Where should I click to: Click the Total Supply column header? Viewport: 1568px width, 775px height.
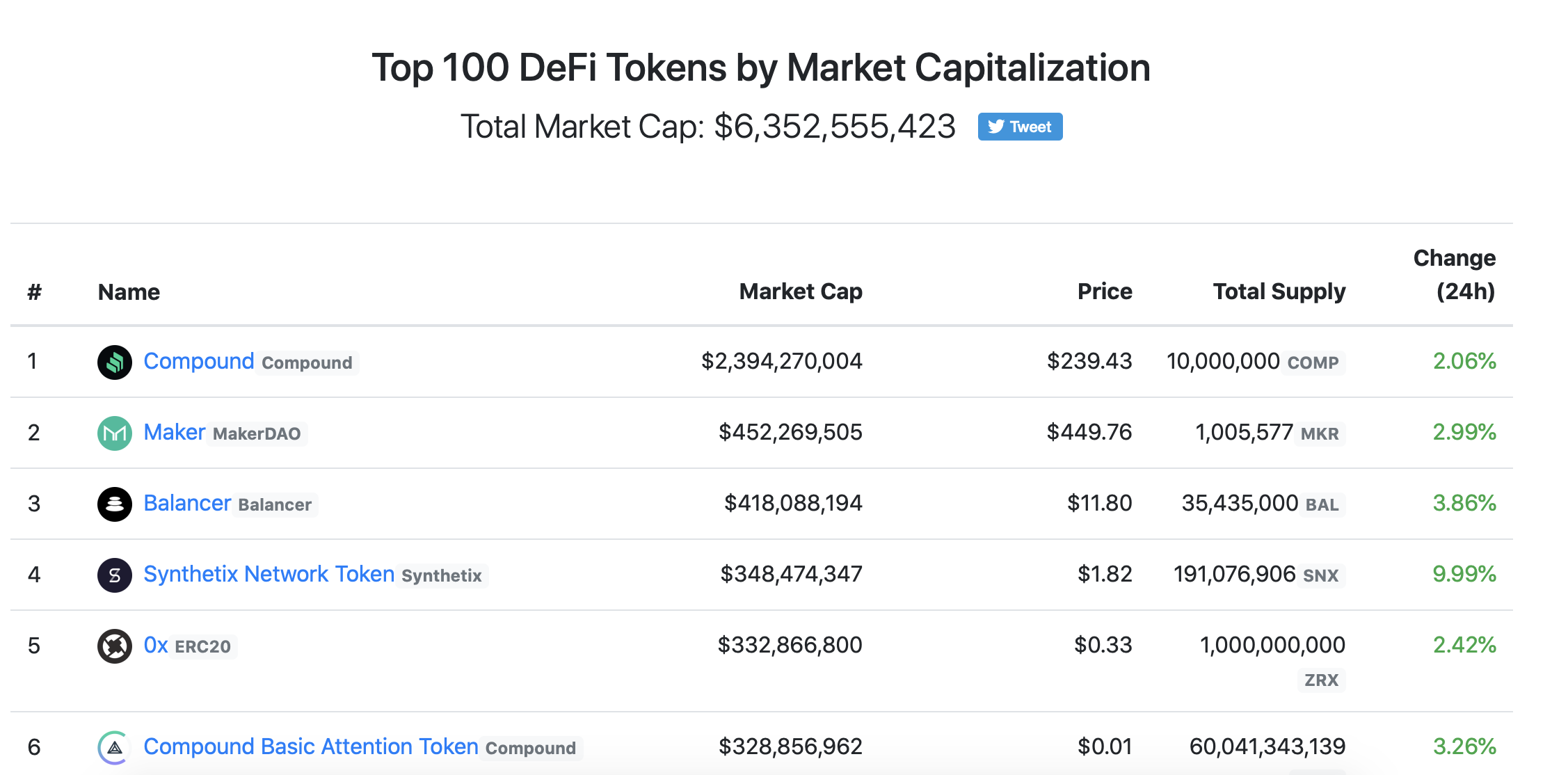coord(1279,291)
